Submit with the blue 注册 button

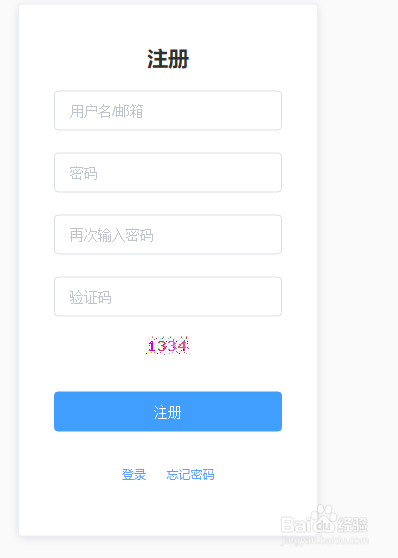pos(168,411)
